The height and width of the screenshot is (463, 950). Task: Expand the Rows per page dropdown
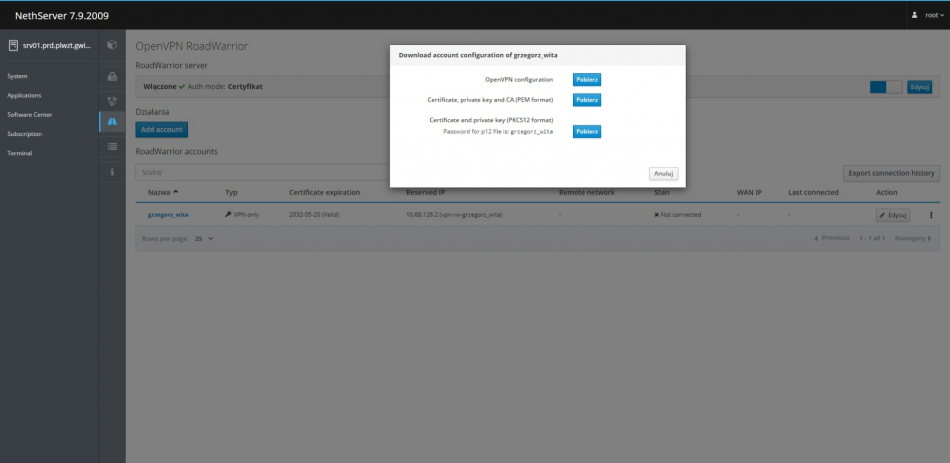point(203,238)
